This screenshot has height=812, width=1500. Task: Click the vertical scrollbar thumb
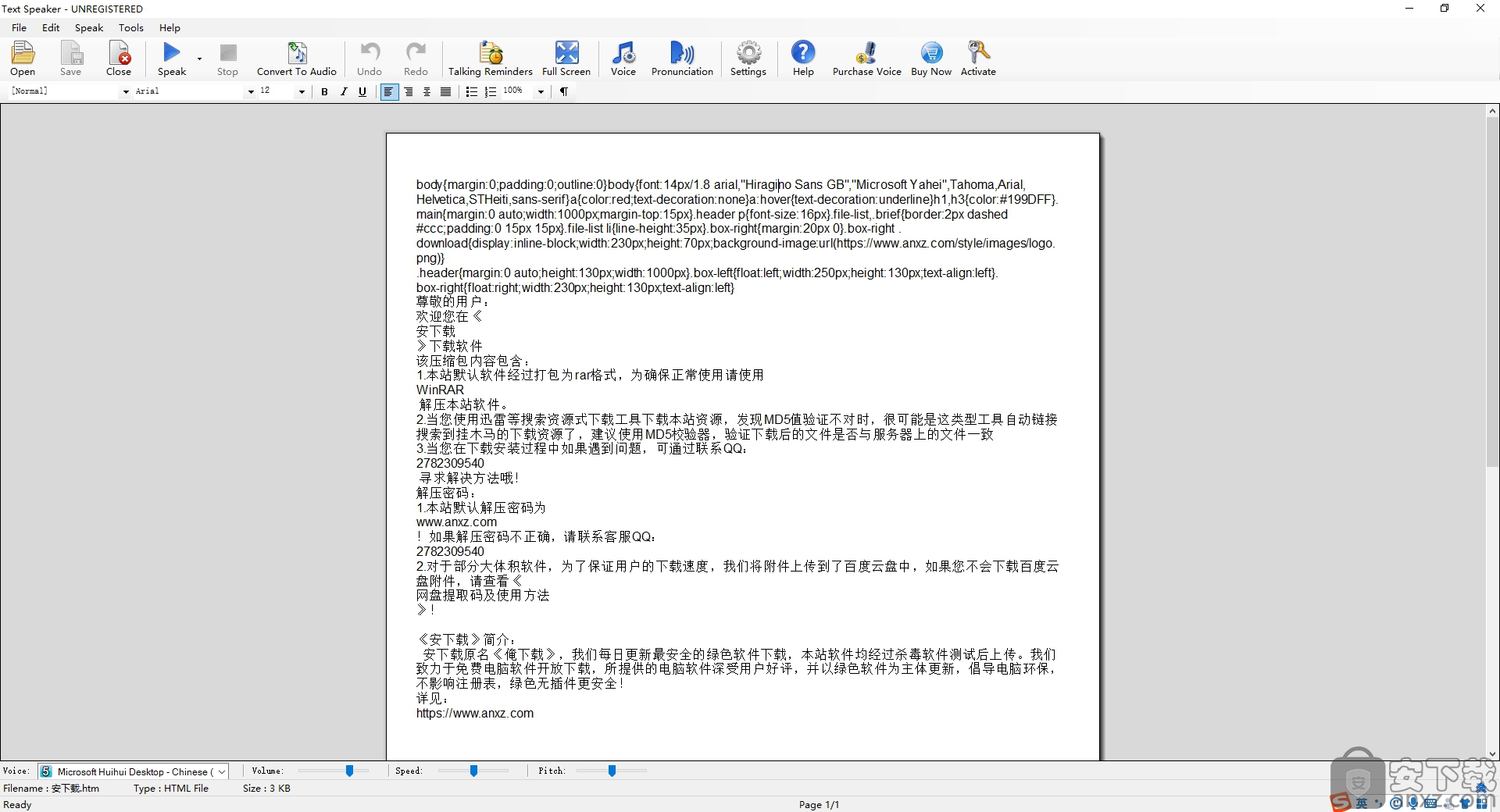[x=1492, y=291]
